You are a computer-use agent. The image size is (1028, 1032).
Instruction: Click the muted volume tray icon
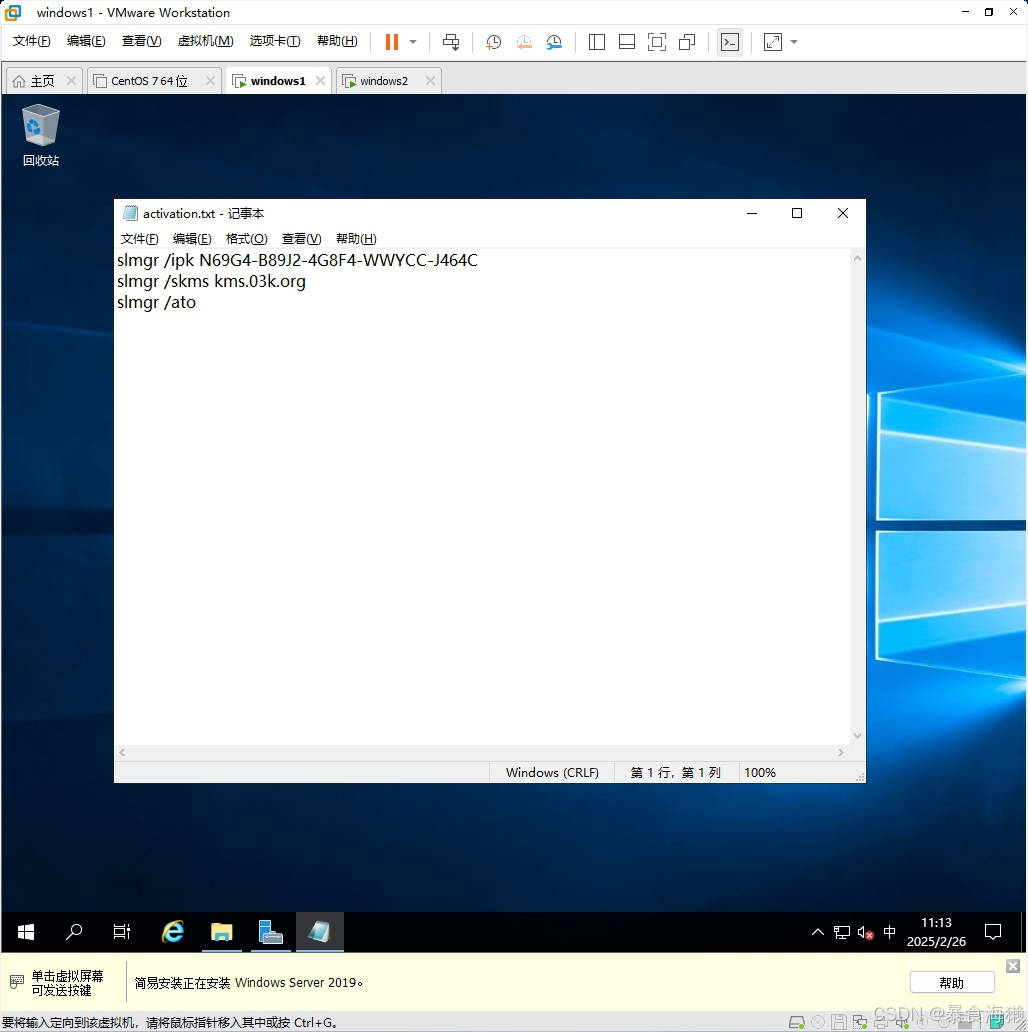click(x=865, y=932)
